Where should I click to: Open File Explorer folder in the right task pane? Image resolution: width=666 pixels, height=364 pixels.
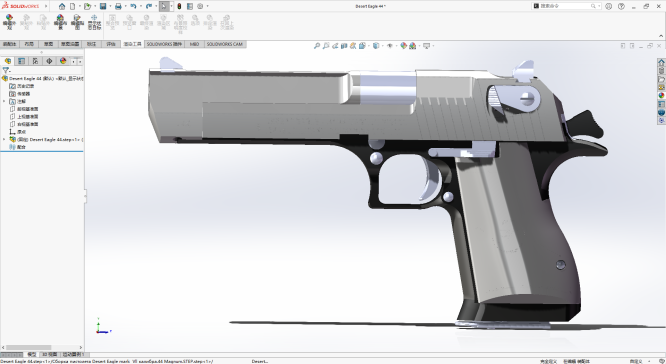click(661, 79)
